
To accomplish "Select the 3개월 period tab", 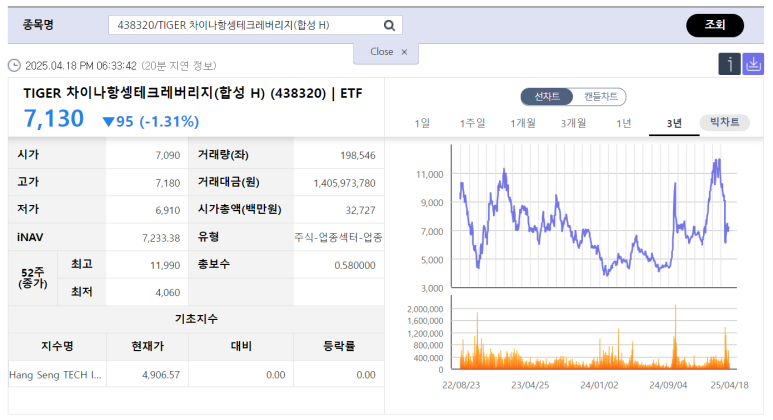I will 573,123.
